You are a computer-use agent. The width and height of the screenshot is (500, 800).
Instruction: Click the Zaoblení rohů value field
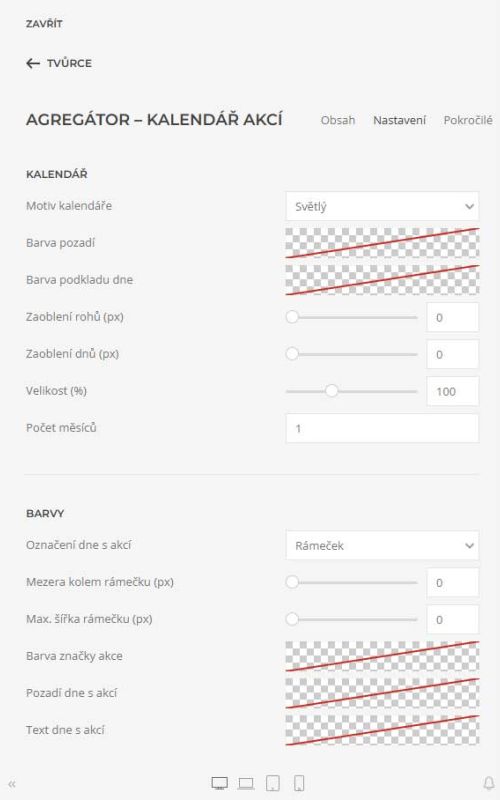point(453,317)
